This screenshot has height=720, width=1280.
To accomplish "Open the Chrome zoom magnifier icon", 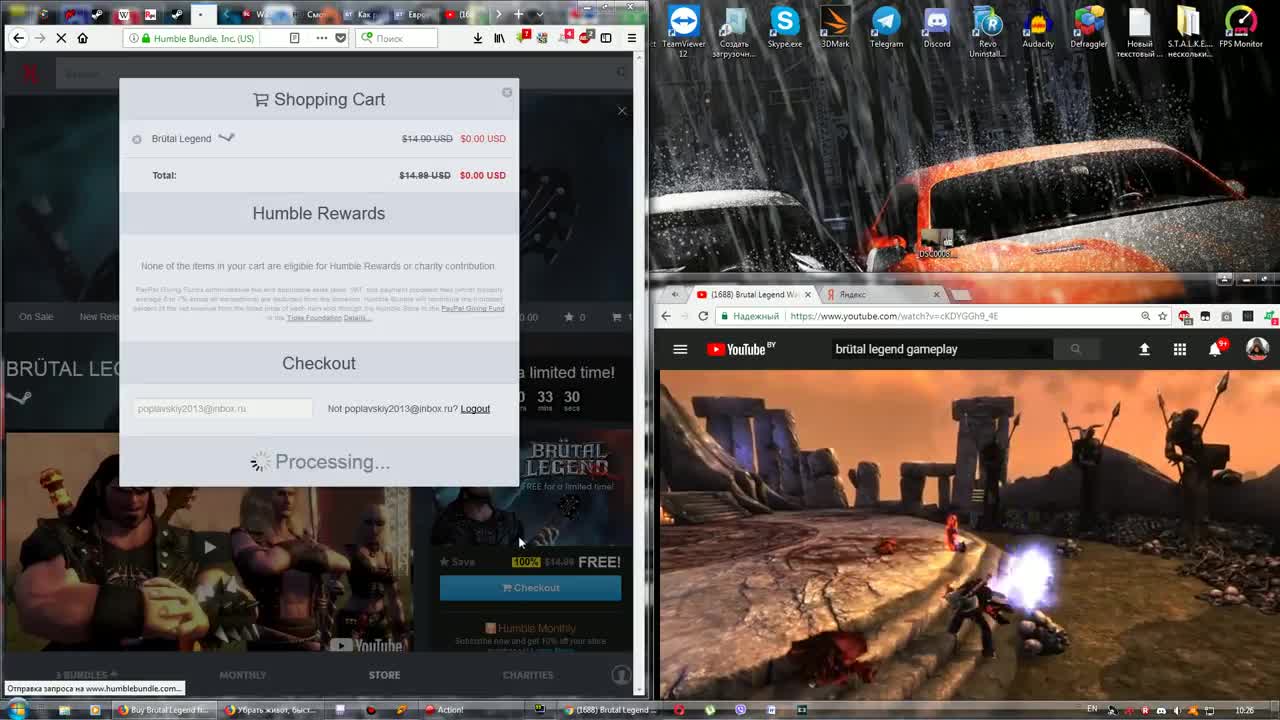I will point(1145,316).
